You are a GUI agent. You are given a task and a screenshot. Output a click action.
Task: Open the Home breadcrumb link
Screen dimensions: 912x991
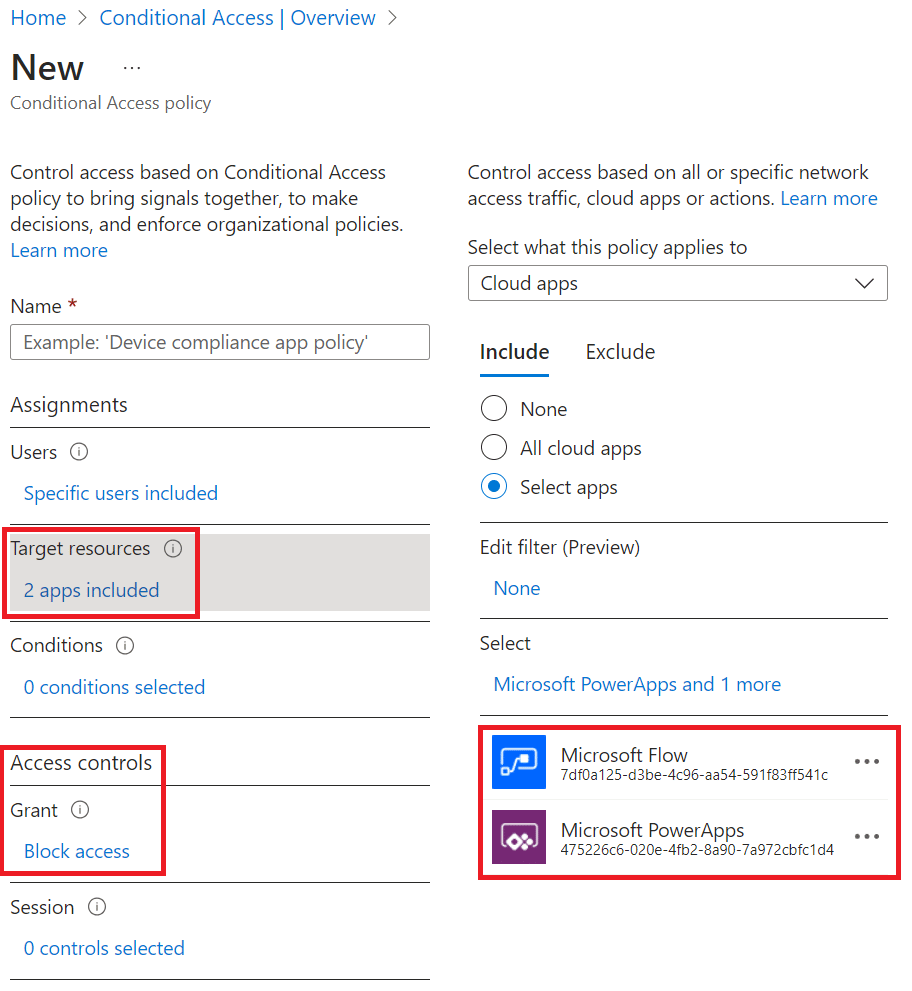point(38,18)
